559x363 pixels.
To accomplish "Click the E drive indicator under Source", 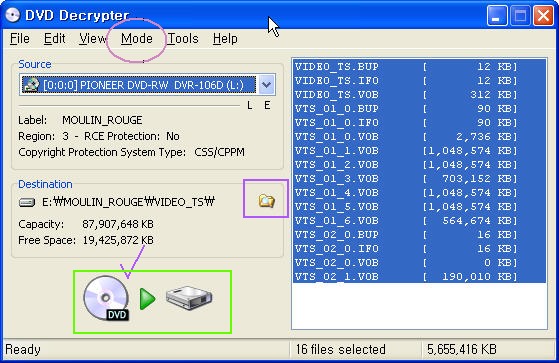I will (x=267, y=105).
